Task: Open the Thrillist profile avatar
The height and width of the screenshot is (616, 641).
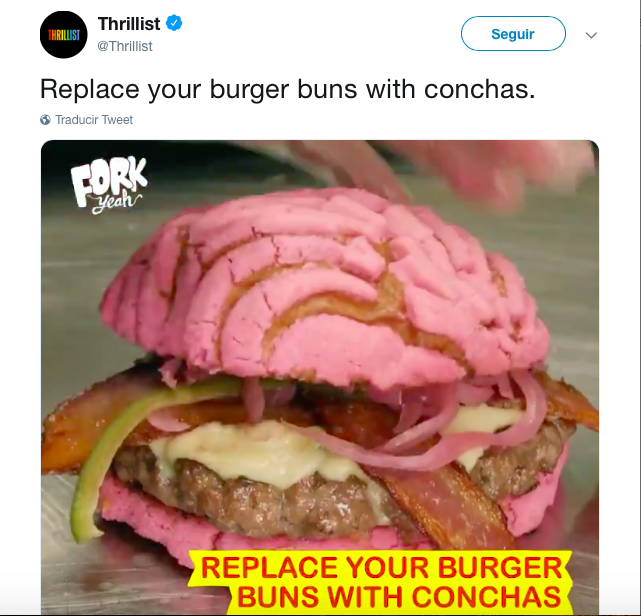Action: (x=63, y=35)
